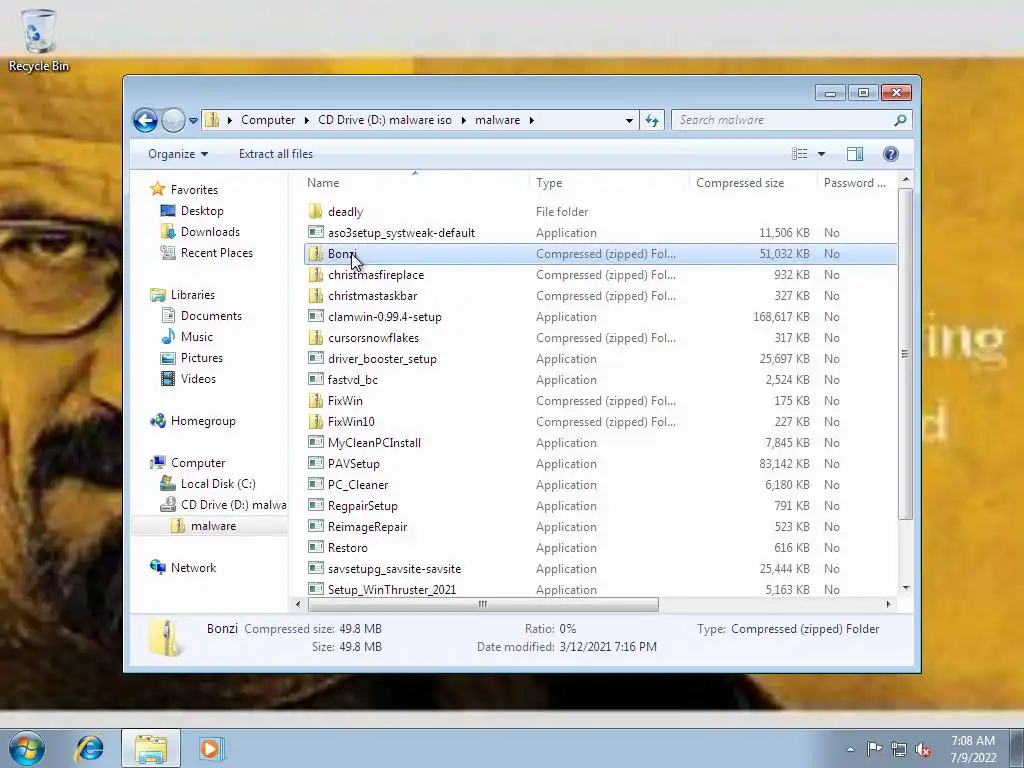Screen dimensions: 1024x768
Task: Open Help with the question mark icon
Action: 891,154
